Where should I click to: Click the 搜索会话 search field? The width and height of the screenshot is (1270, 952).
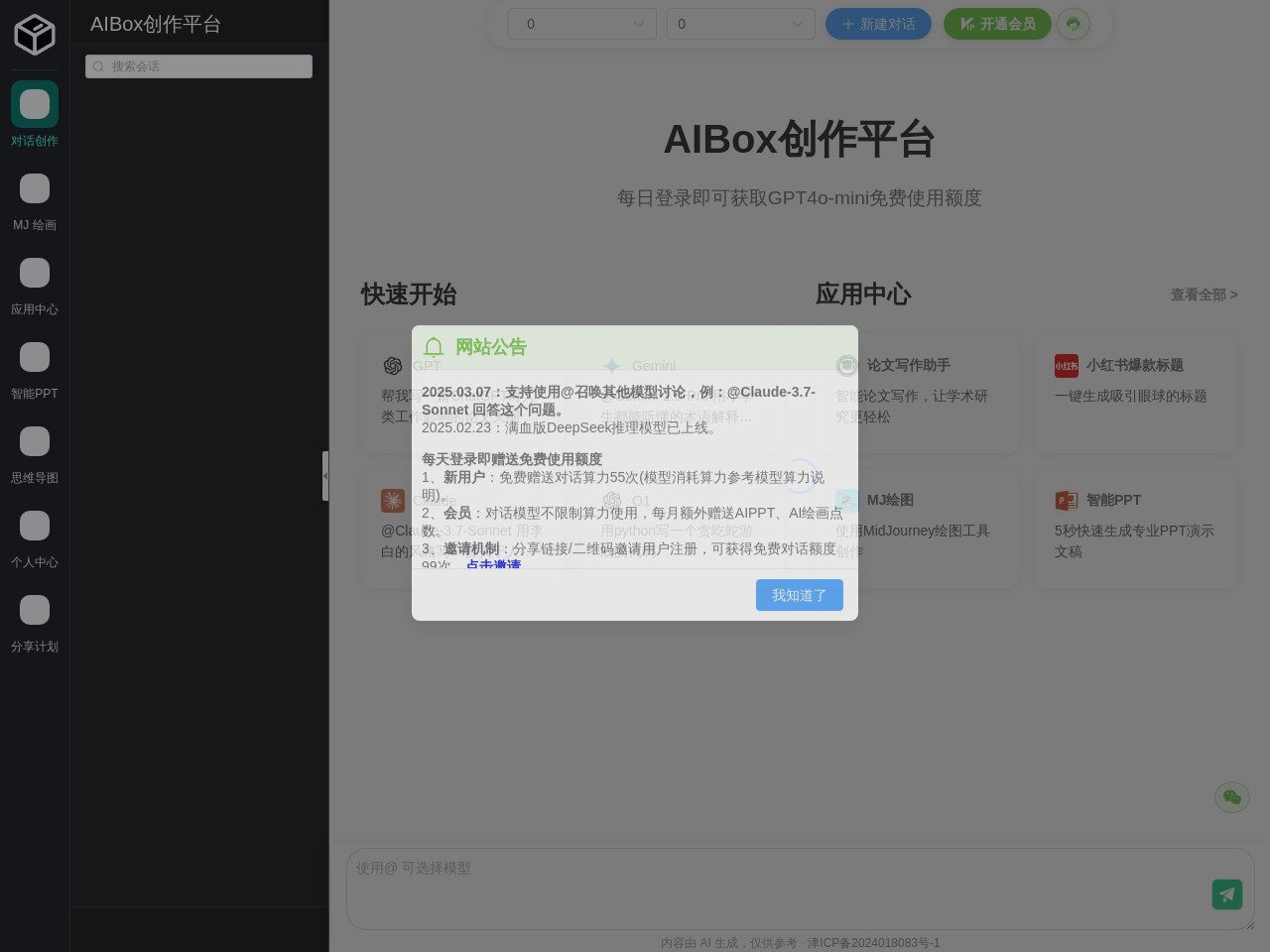click(198, 66)
